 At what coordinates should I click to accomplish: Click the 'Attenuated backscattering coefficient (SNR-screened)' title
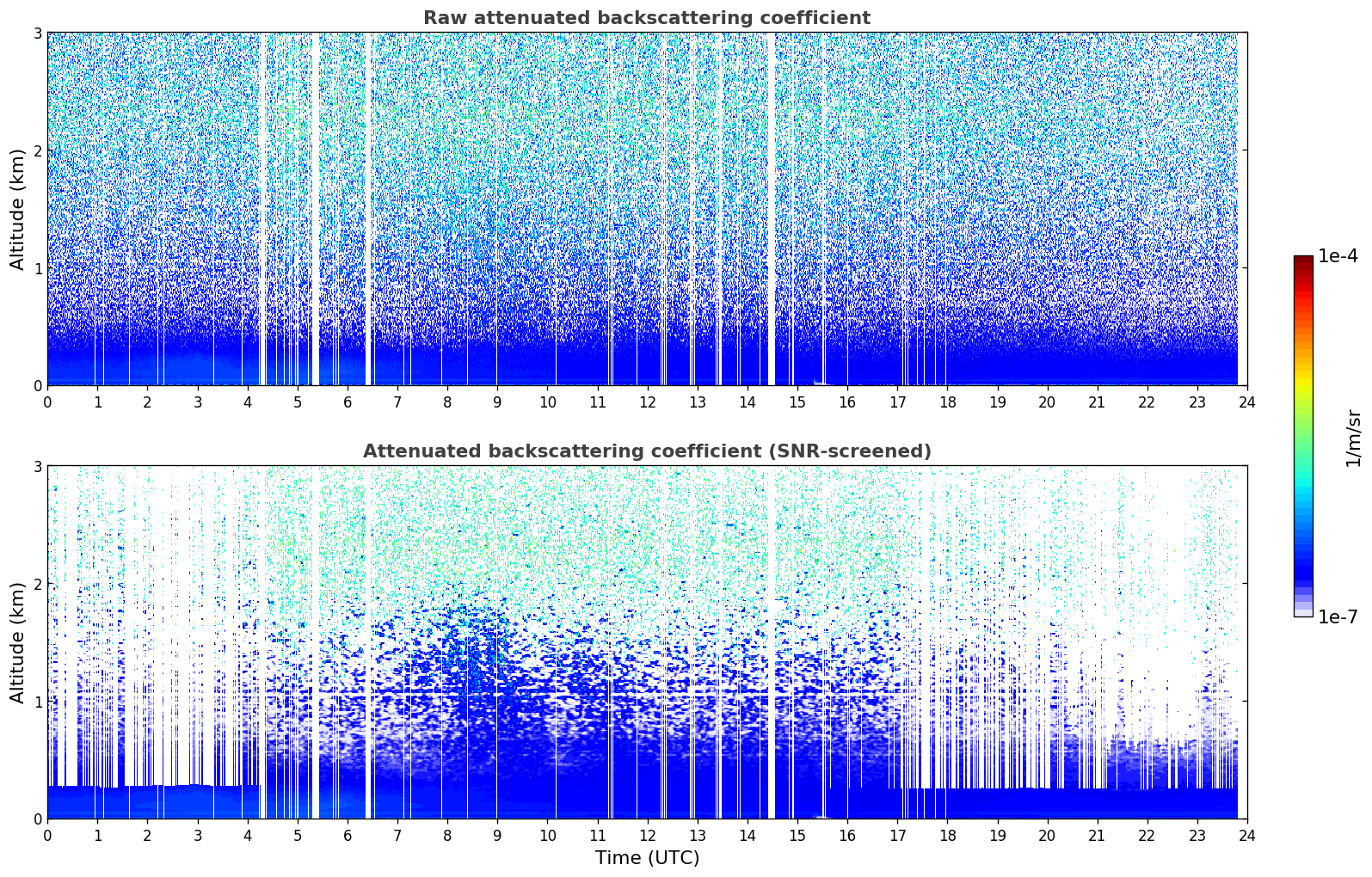click(646, 451)
